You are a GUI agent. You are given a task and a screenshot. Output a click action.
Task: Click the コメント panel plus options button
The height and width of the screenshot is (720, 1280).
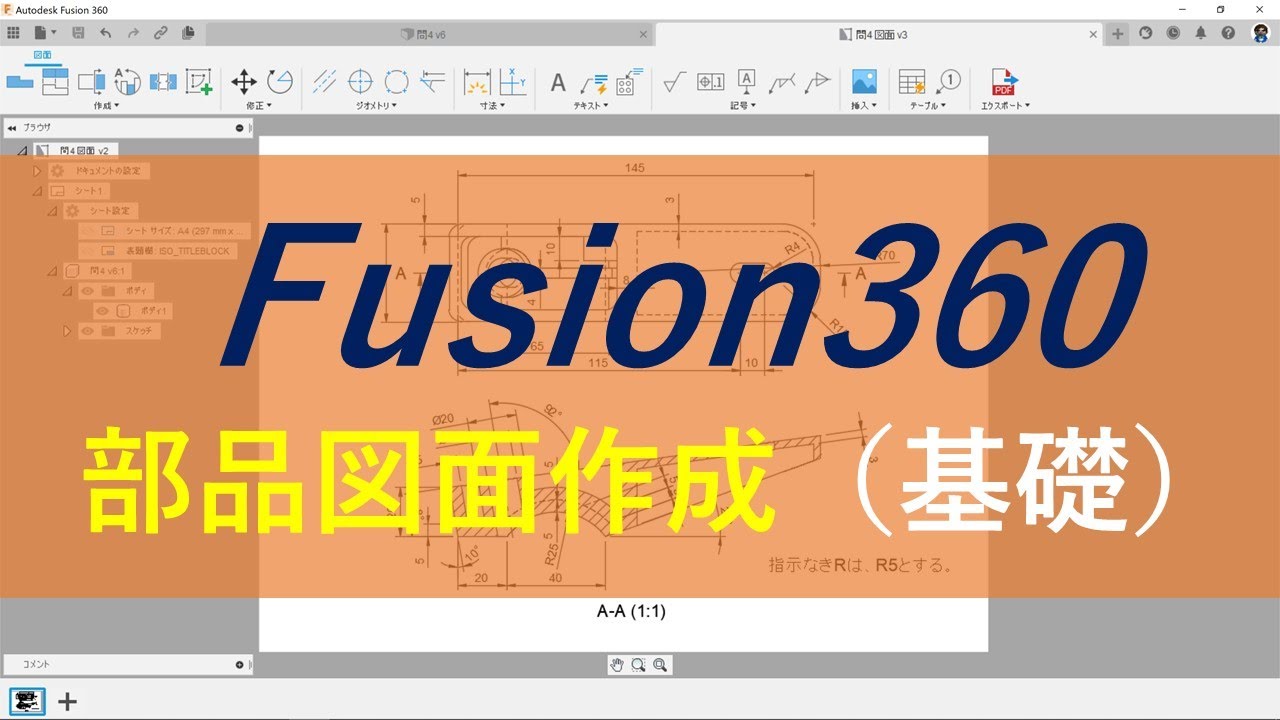pos(239,664)
